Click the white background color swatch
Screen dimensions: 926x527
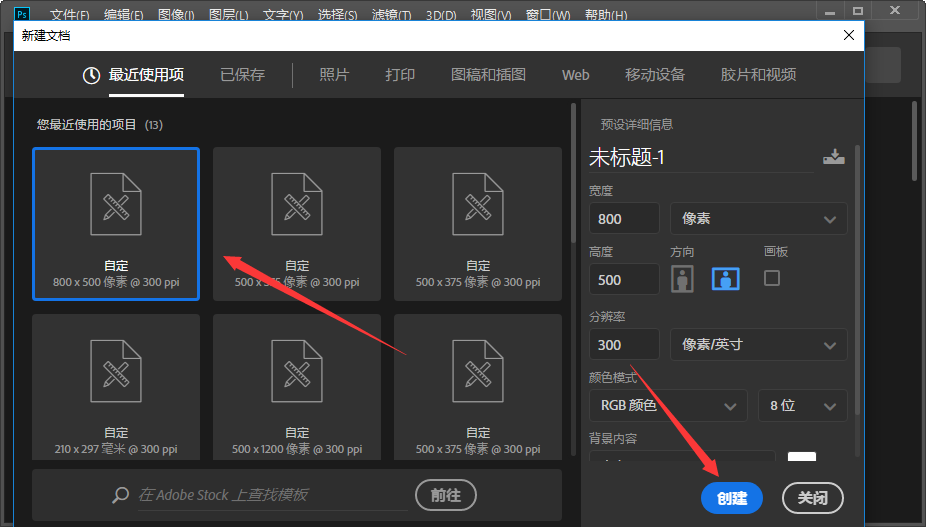pos(802,457)
